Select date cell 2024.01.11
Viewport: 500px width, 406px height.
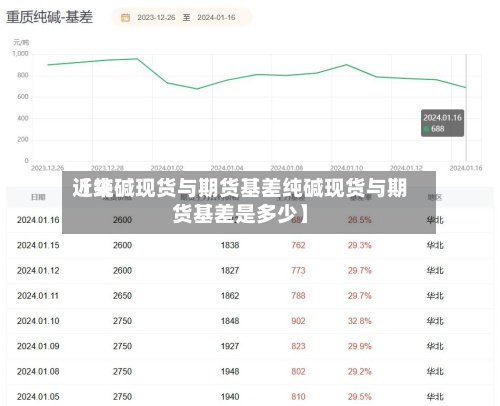[x=38, y=296]
